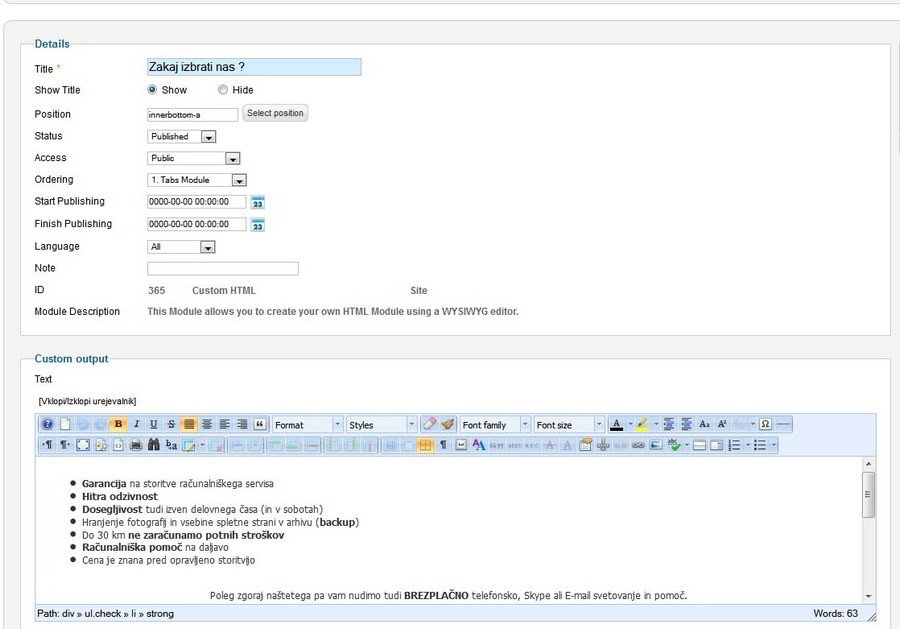This screenshot has width=900, height=629.
Task: Select the Hide radio button
Action: (223, 90)
